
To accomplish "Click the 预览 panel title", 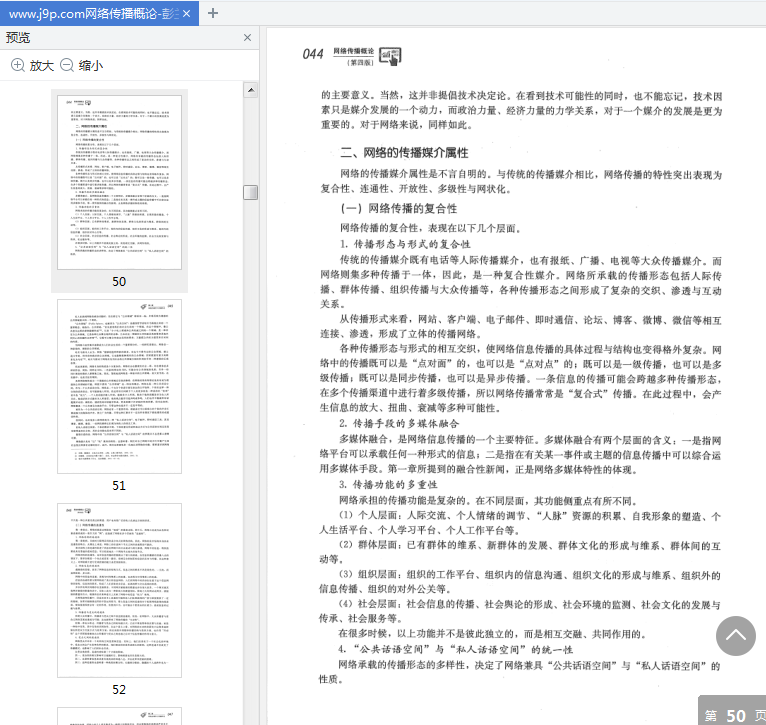I will 18,38.
